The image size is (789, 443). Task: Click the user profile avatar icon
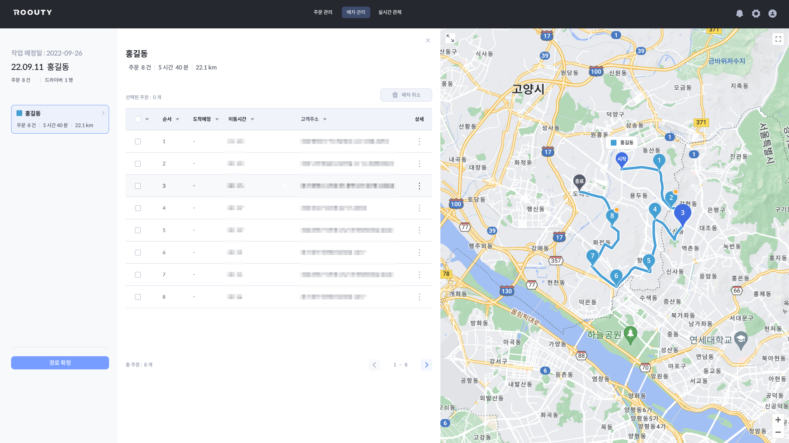pos(772,13)
